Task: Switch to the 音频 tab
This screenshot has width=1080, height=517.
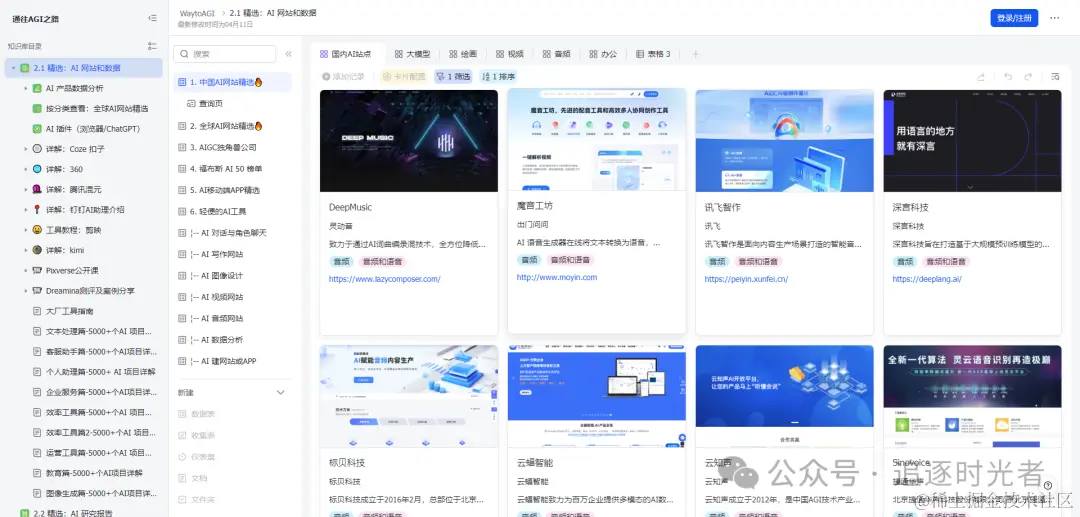Action: (x=556, y=54)
